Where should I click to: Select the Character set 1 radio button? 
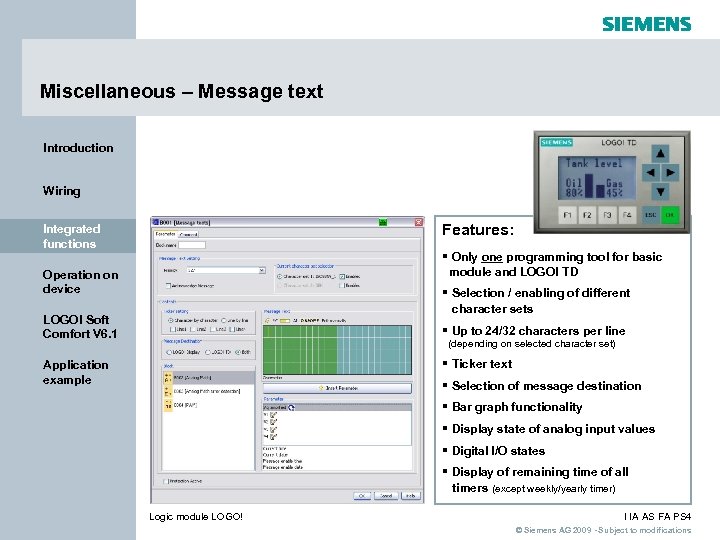pos(279,276)
